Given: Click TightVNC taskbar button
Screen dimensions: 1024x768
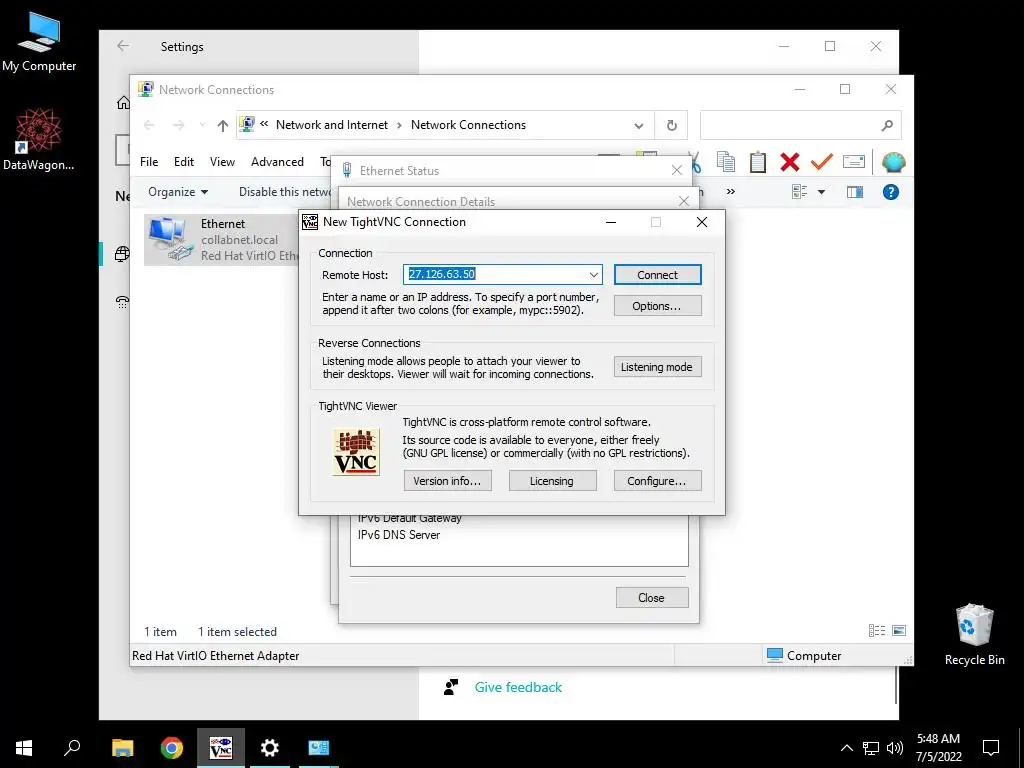Looking at the screenshot, I should [x=221, y=748].
